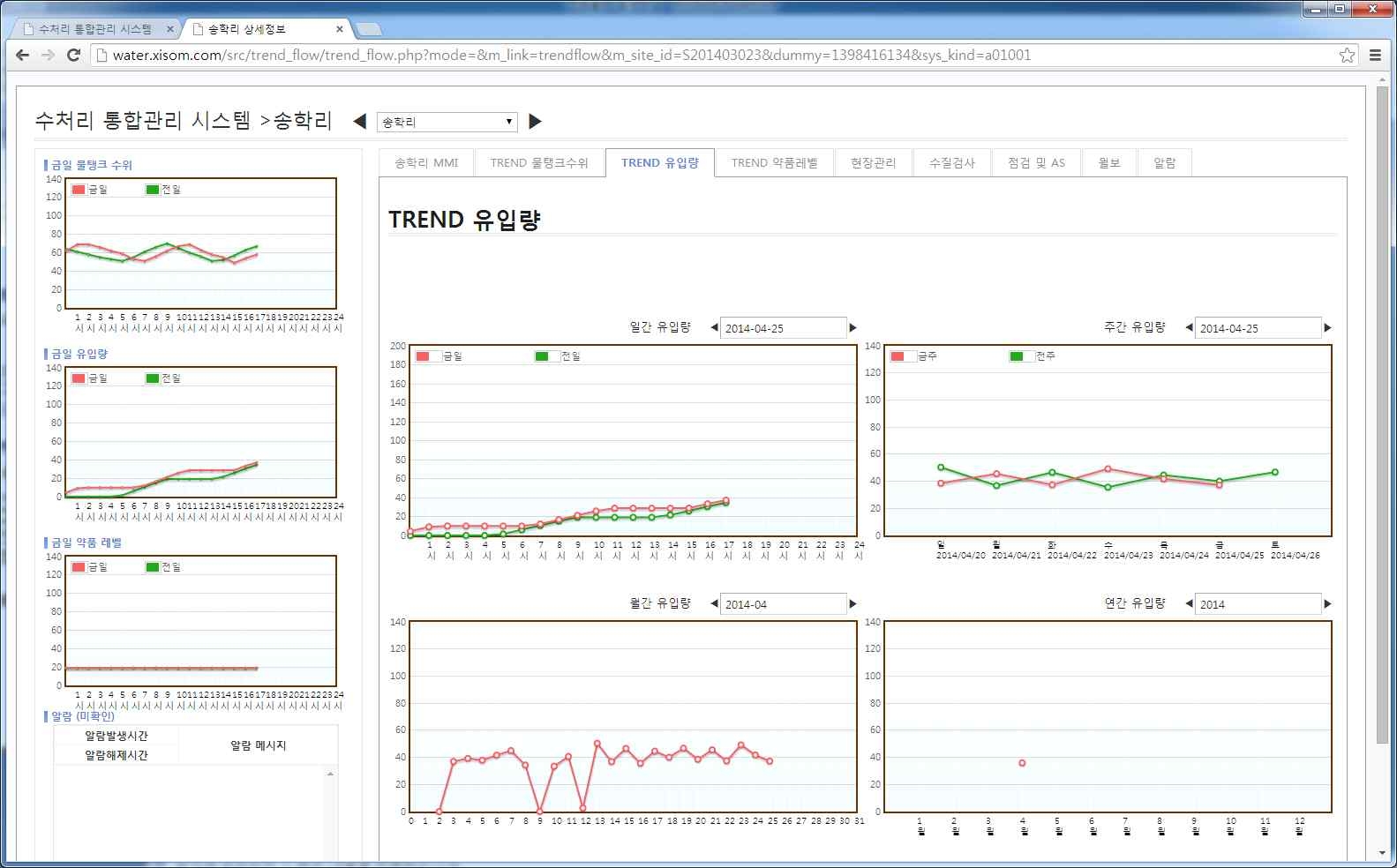Click the single data point in yearly chart
Image resolution: width=1397 pixels, height=868 pixels.
[1022, 763]
